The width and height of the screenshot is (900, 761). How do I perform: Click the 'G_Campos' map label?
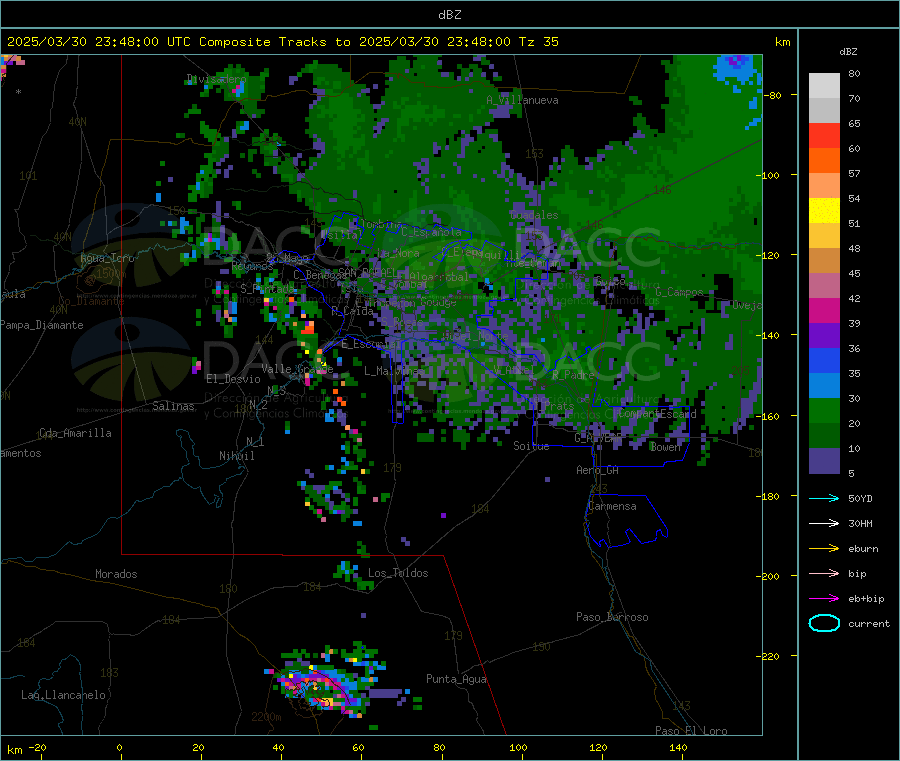pyautogui.click(x=679, y=292)
